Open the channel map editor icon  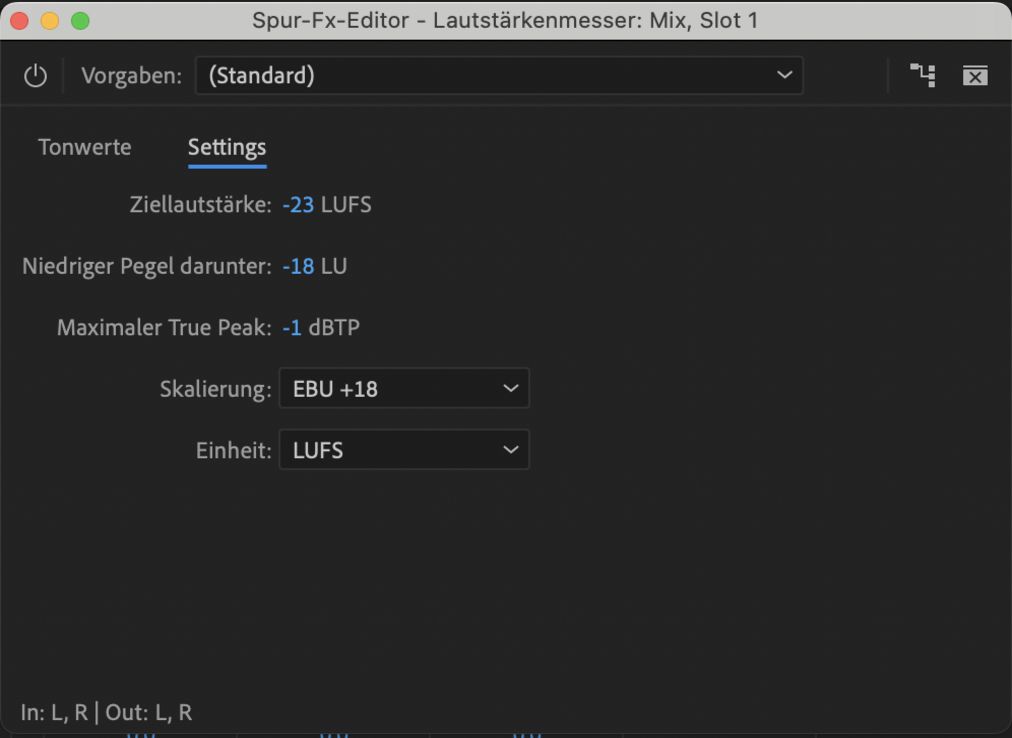(x=922, y=76)
